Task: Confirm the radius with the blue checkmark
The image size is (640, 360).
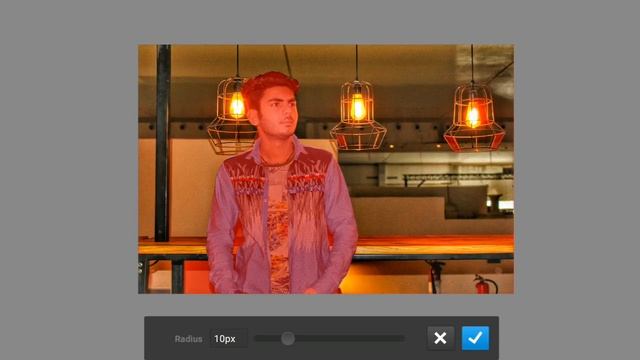Action: 475,338
